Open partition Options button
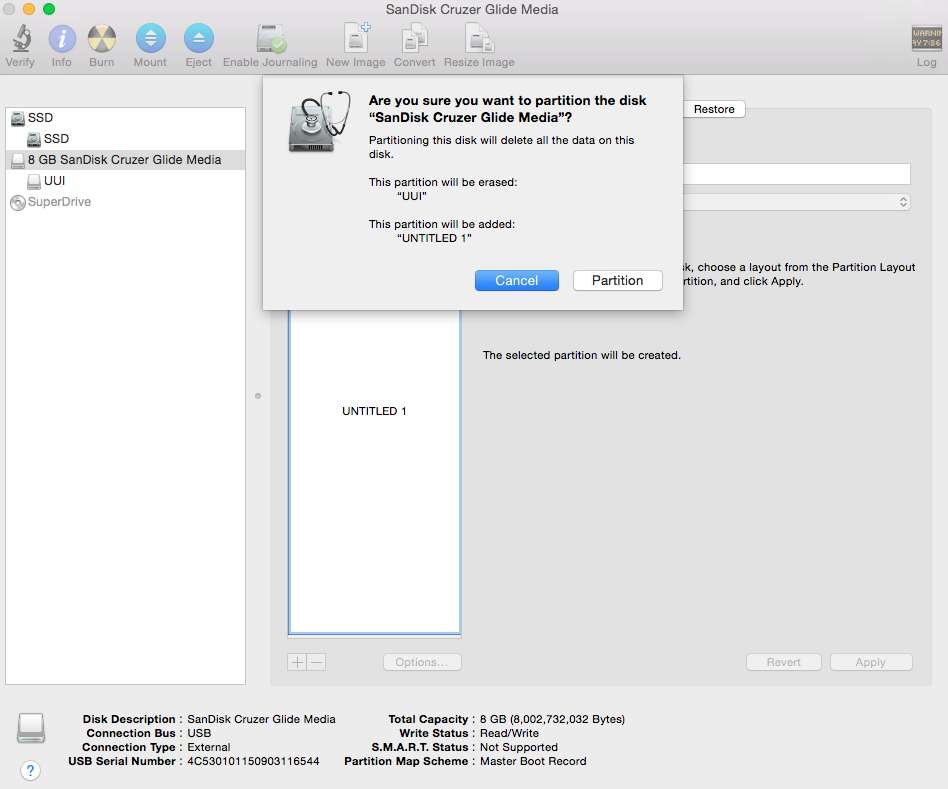This screenshot has width=948, height=789. point(422,662)
